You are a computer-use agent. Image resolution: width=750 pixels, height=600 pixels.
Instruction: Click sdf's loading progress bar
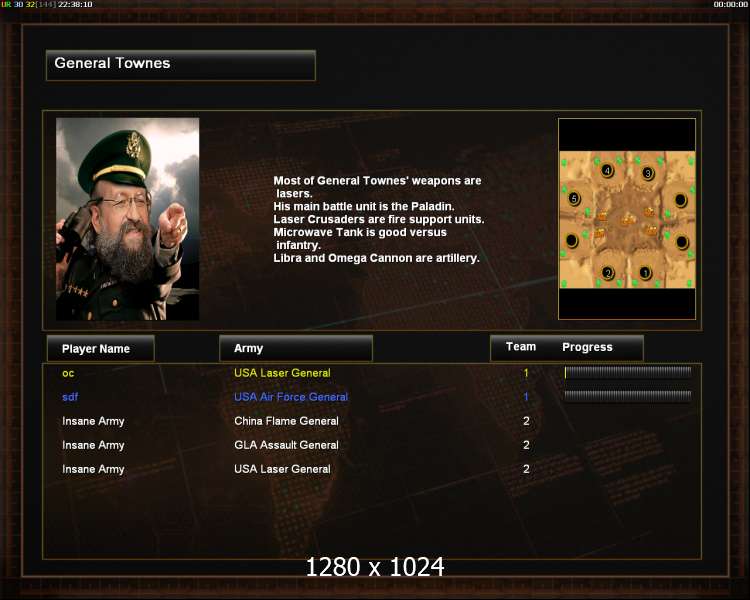[x=628, y=396]
